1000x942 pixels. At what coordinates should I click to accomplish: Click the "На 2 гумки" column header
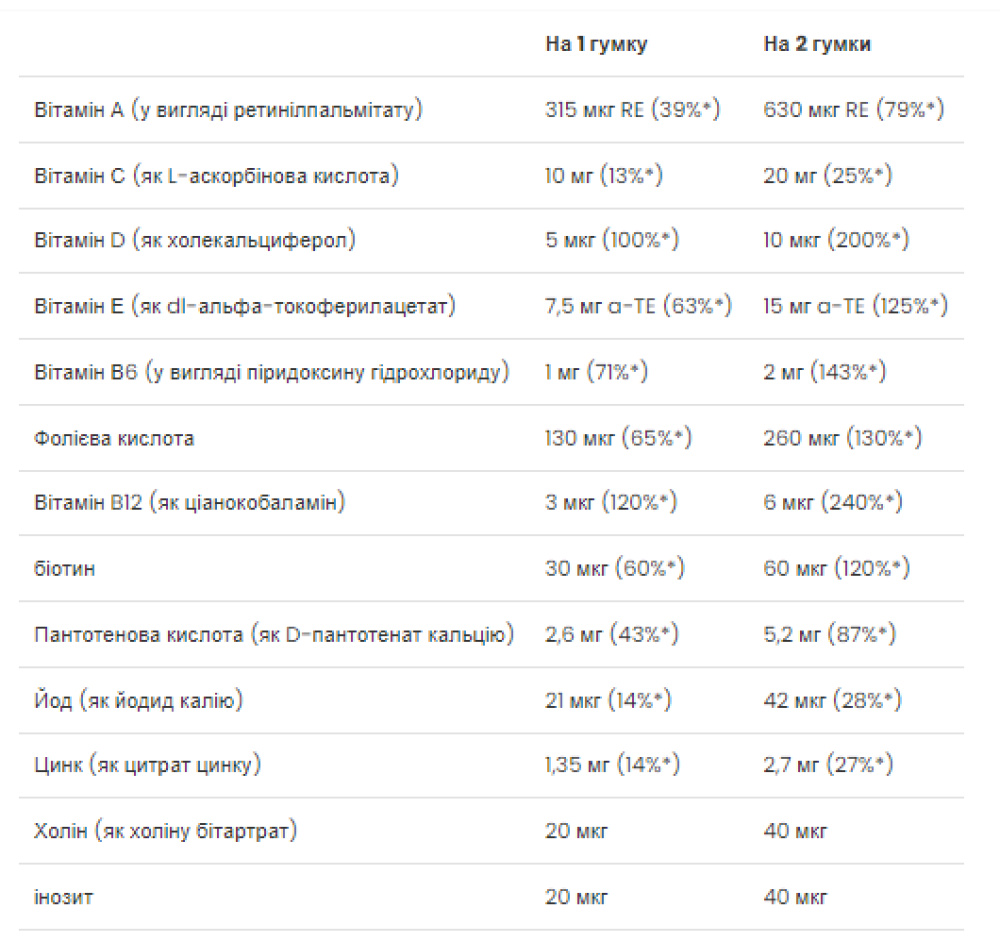click(x=817, y=44)
